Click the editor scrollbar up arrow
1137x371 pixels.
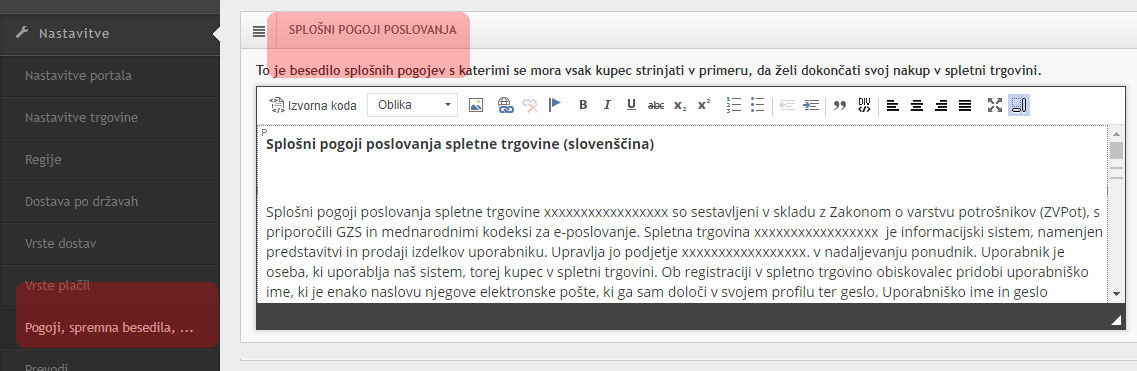click(1116, 133)
